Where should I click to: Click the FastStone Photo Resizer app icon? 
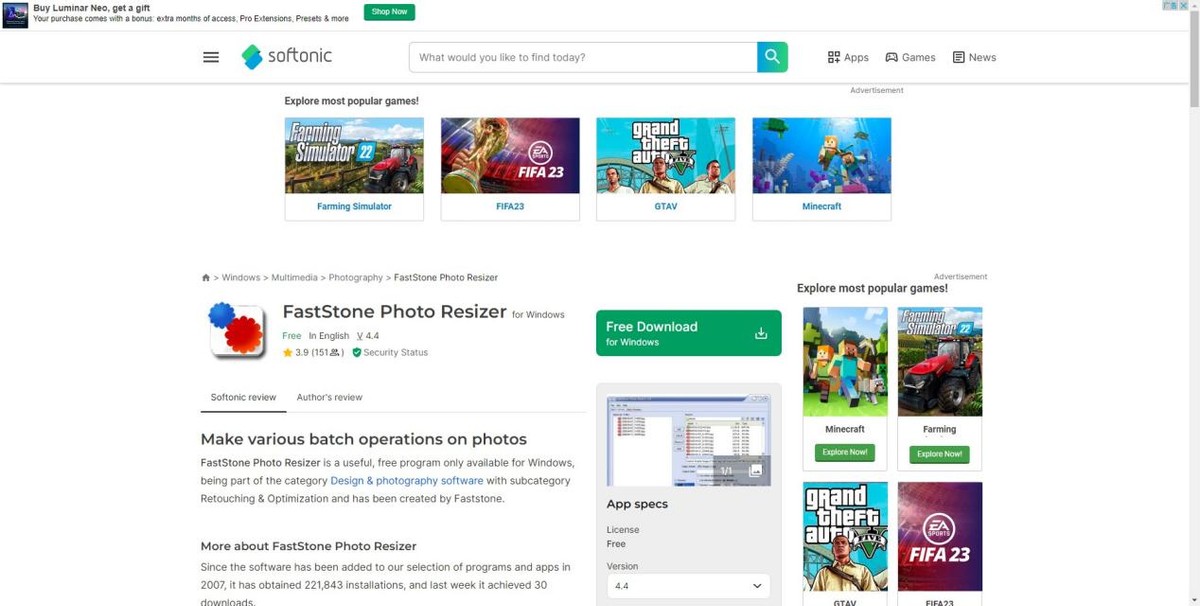(237, 331)
